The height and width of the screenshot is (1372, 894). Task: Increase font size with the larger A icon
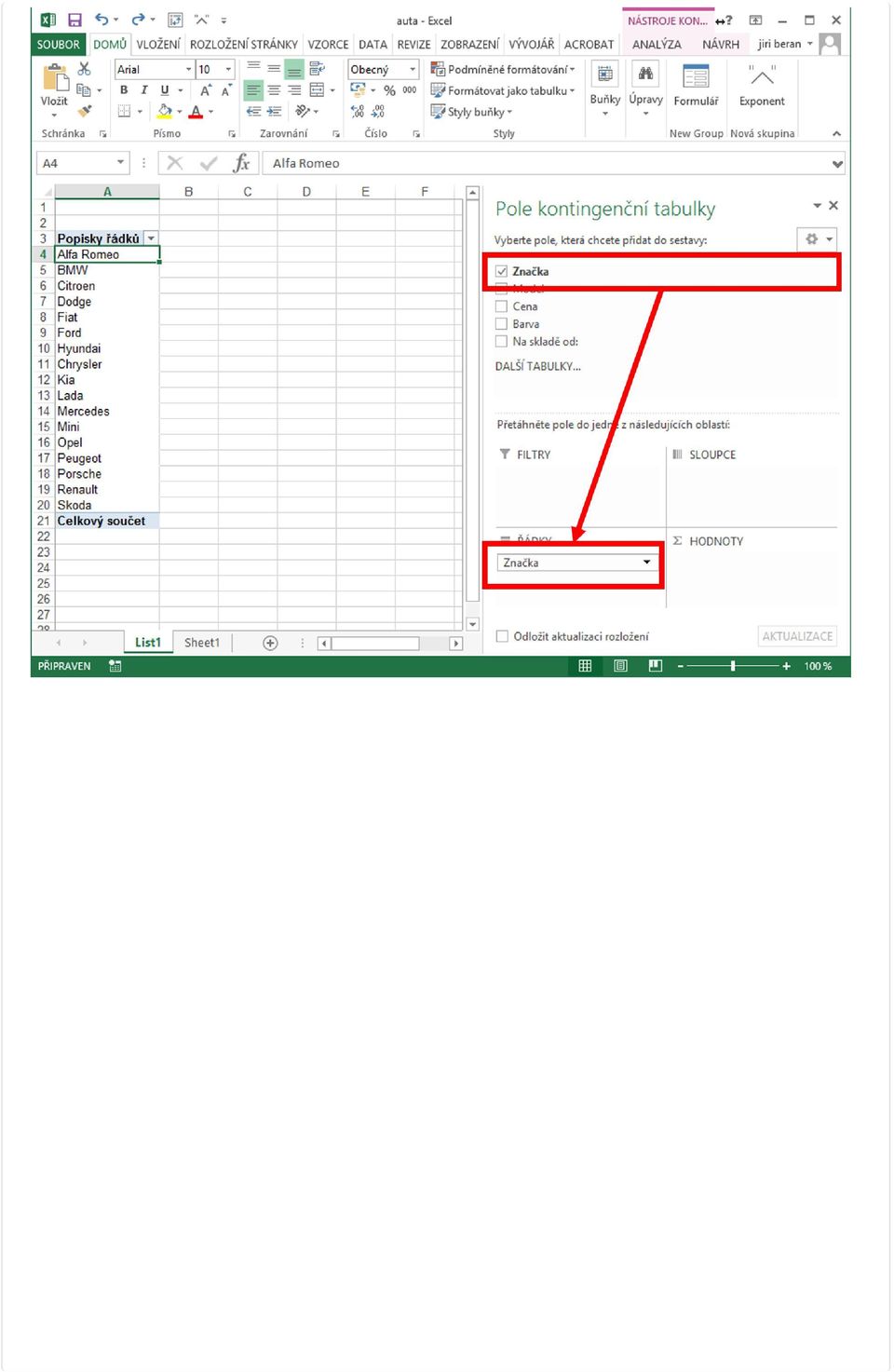click(206, 90)
